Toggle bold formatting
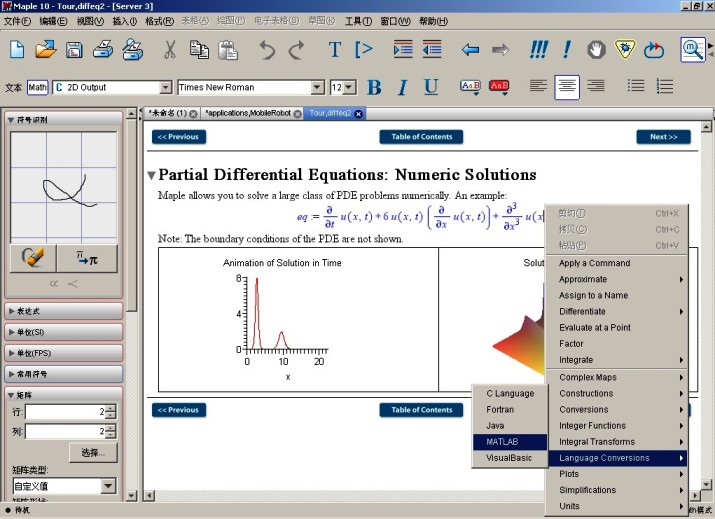This screenshot has width=715, height=519. point(374,87)
